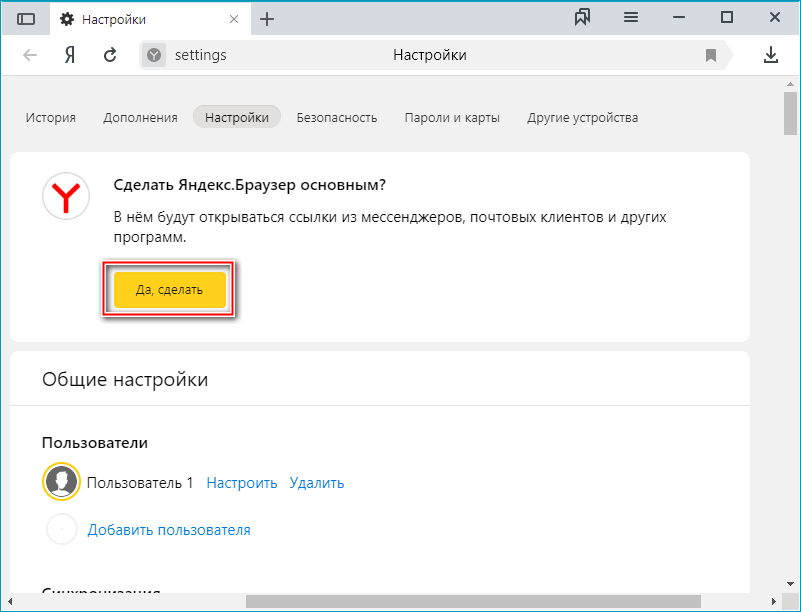Click the Protect badge icon before settings

point(152,55)
